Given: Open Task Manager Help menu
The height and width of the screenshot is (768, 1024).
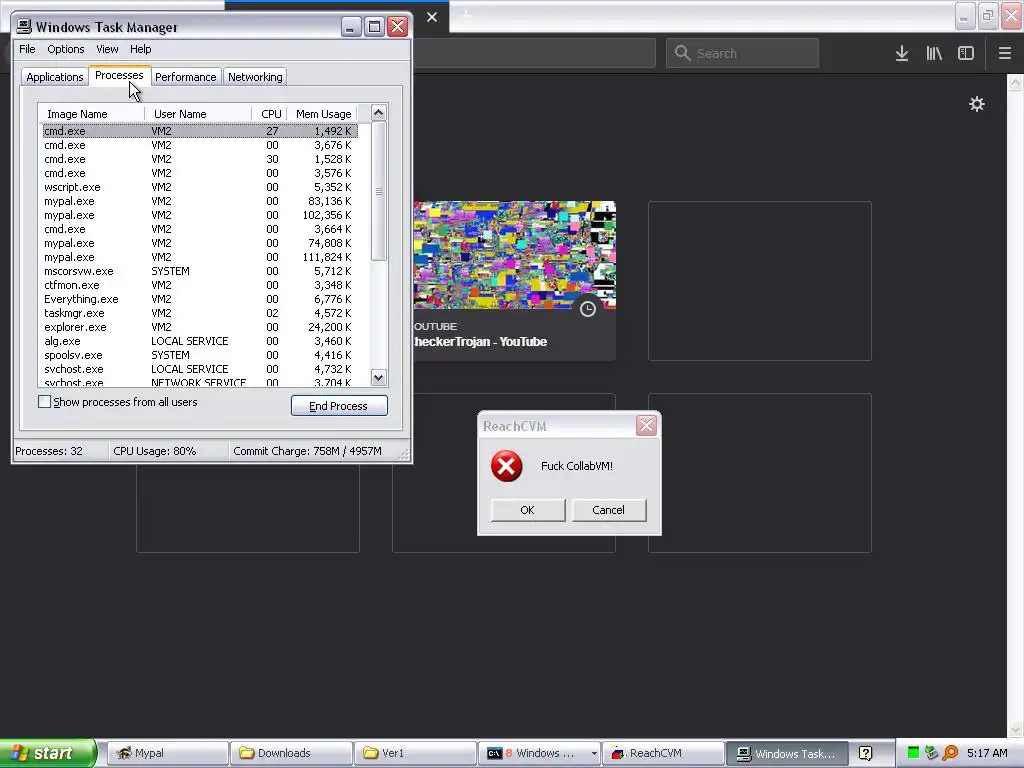Looking at the screenshot, I should pyautogui.click(x=140, y=49).
